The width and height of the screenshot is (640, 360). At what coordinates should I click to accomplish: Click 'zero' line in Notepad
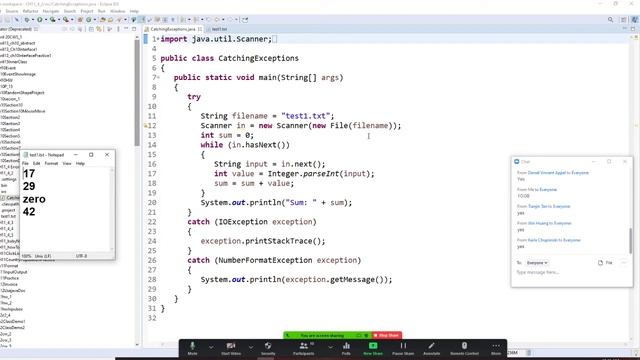(x=34, y=199)
